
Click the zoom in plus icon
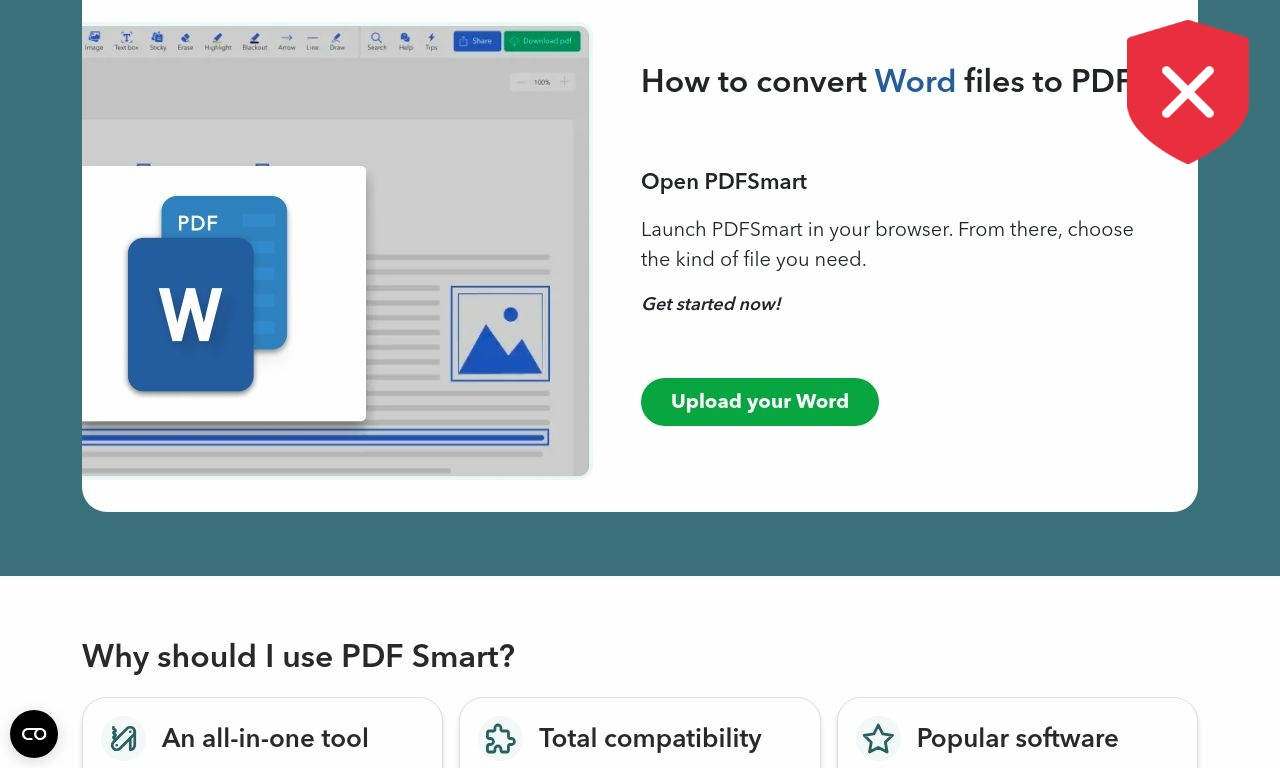pos(564,82)
